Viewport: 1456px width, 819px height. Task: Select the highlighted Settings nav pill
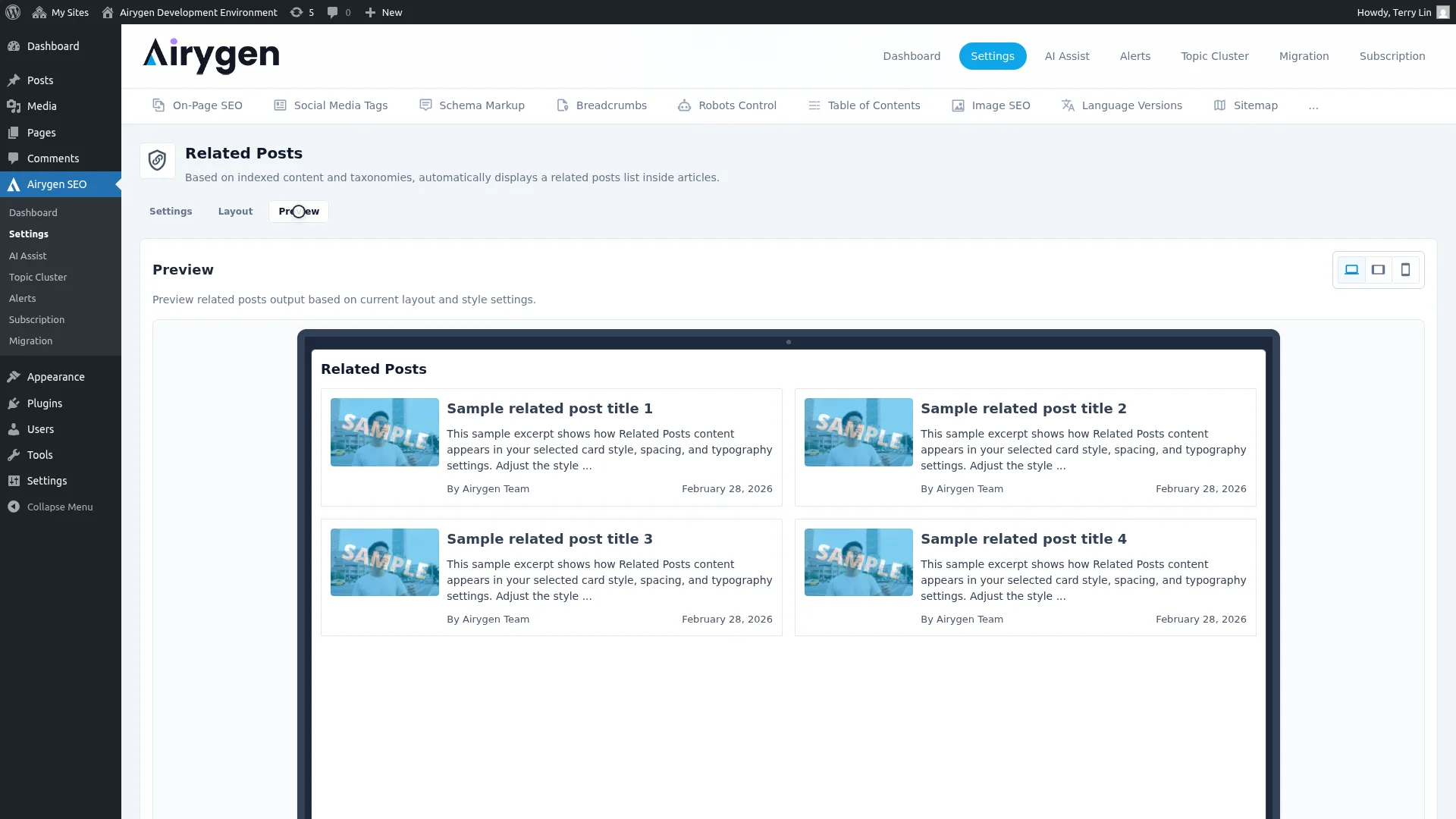pos(993,56)
